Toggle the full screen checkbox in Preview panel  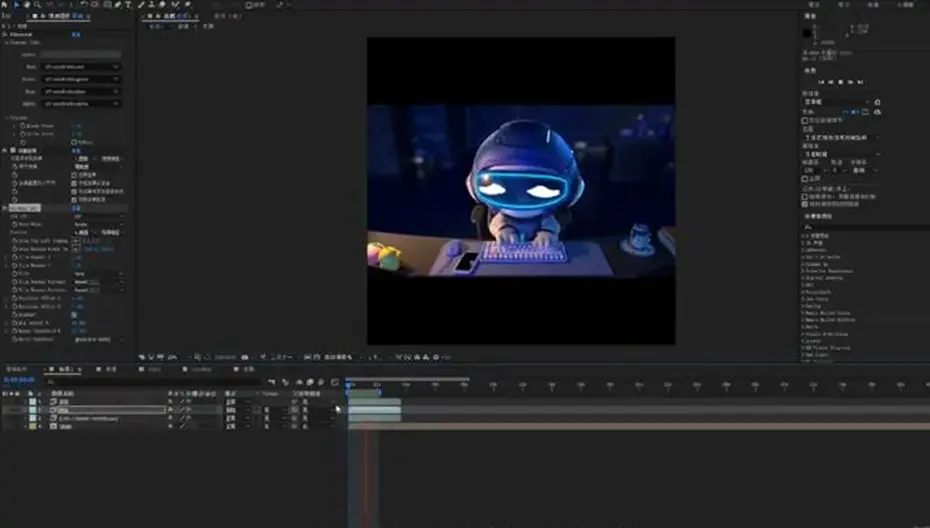[x=805, y=179]
